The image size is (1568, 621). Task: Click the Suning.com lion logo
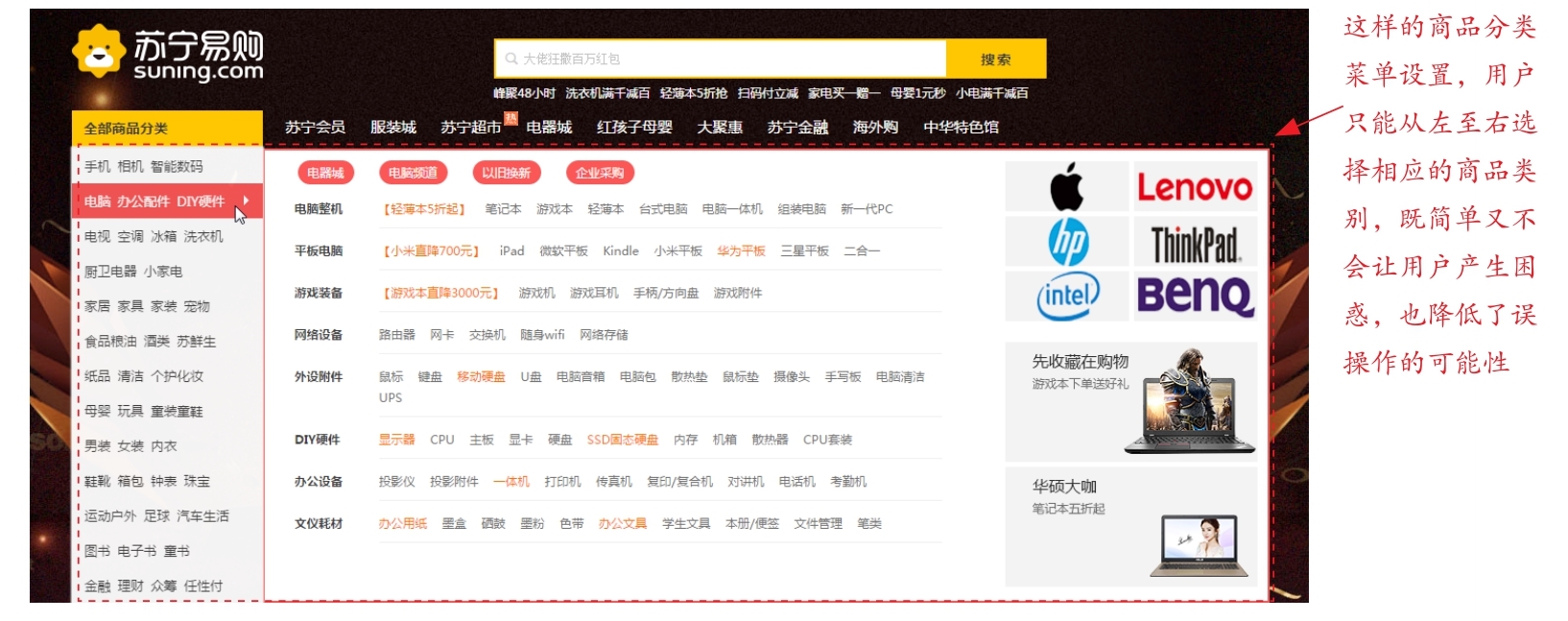(x=99, y=52)
